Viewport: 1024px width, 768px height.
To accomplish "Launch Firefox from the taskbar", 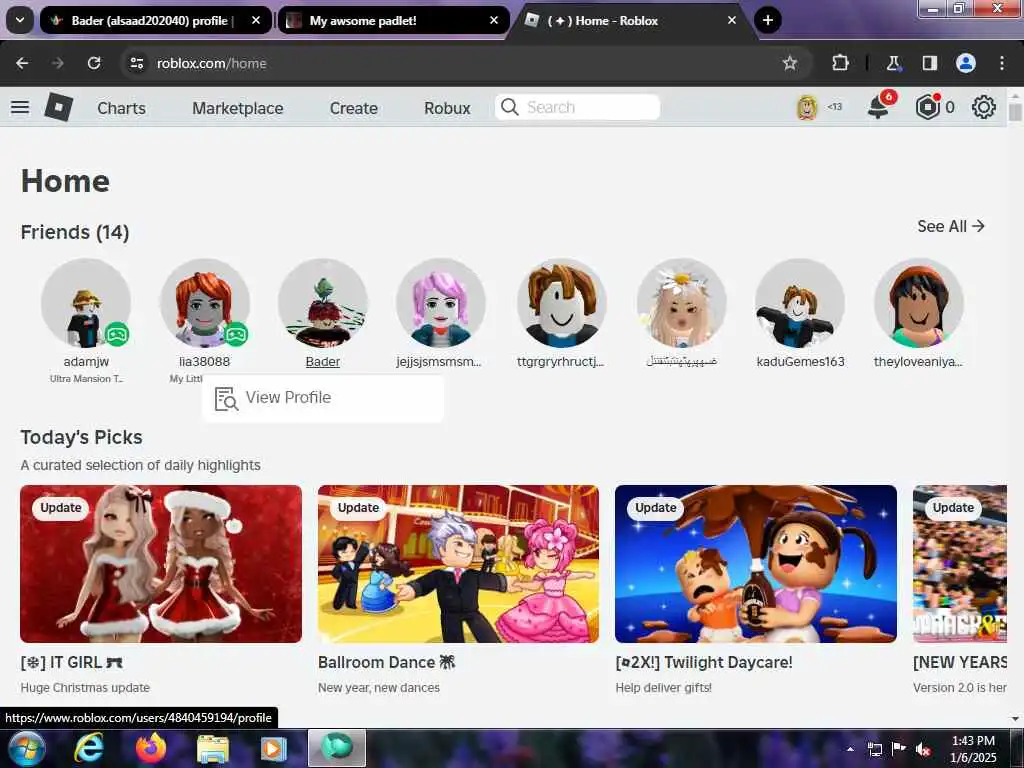I will point(151,748).
